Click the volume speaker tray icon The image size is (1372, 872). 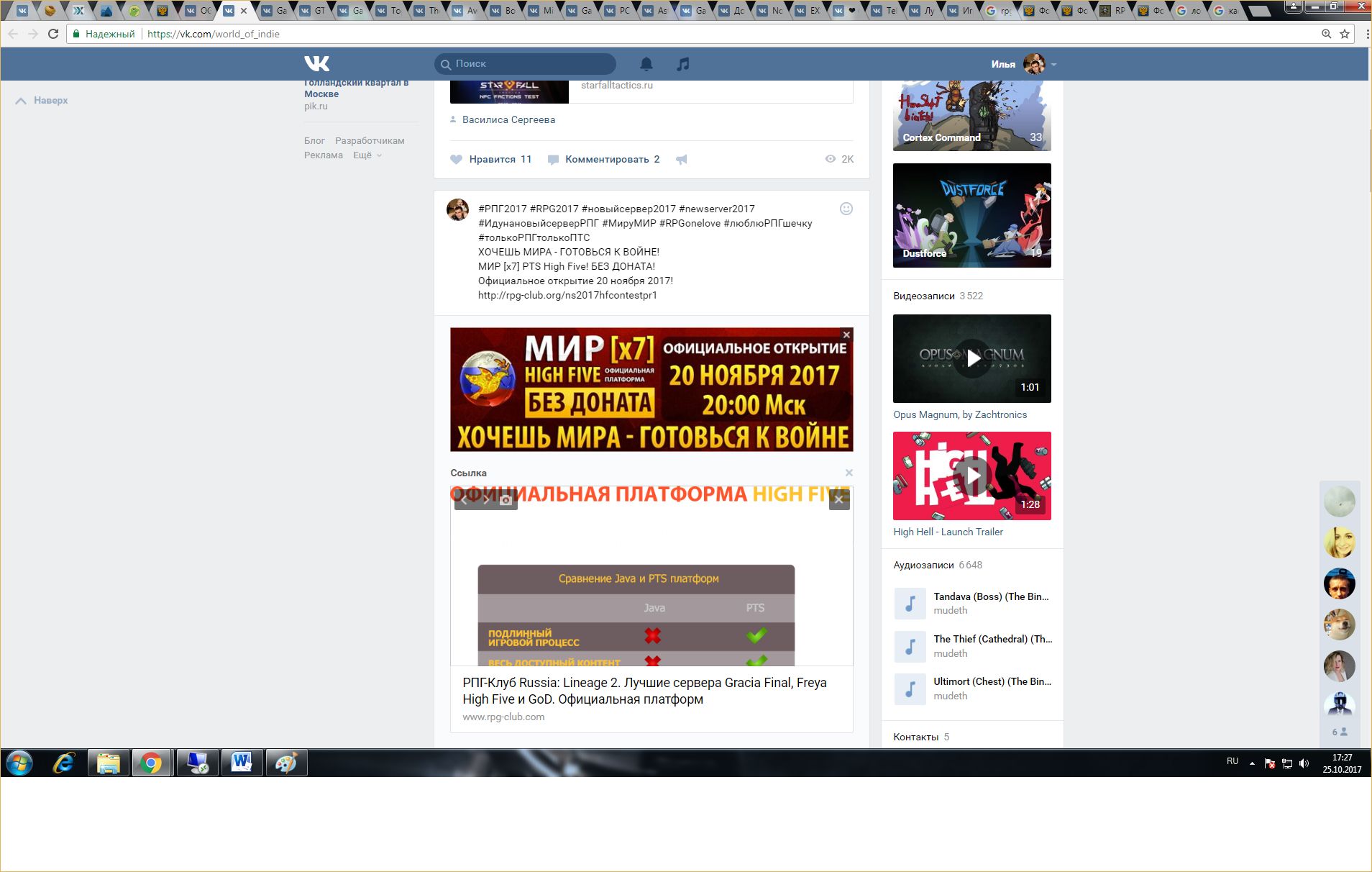click(1304, 763)
